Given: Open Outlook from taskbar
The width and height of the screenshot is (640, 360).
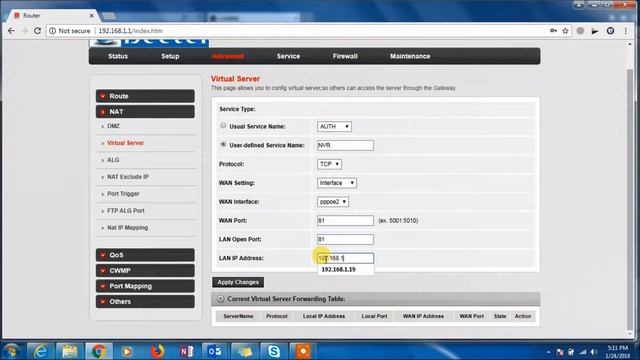Looking at the screenshot, I should pyautogui.click(x=215, y=351).
